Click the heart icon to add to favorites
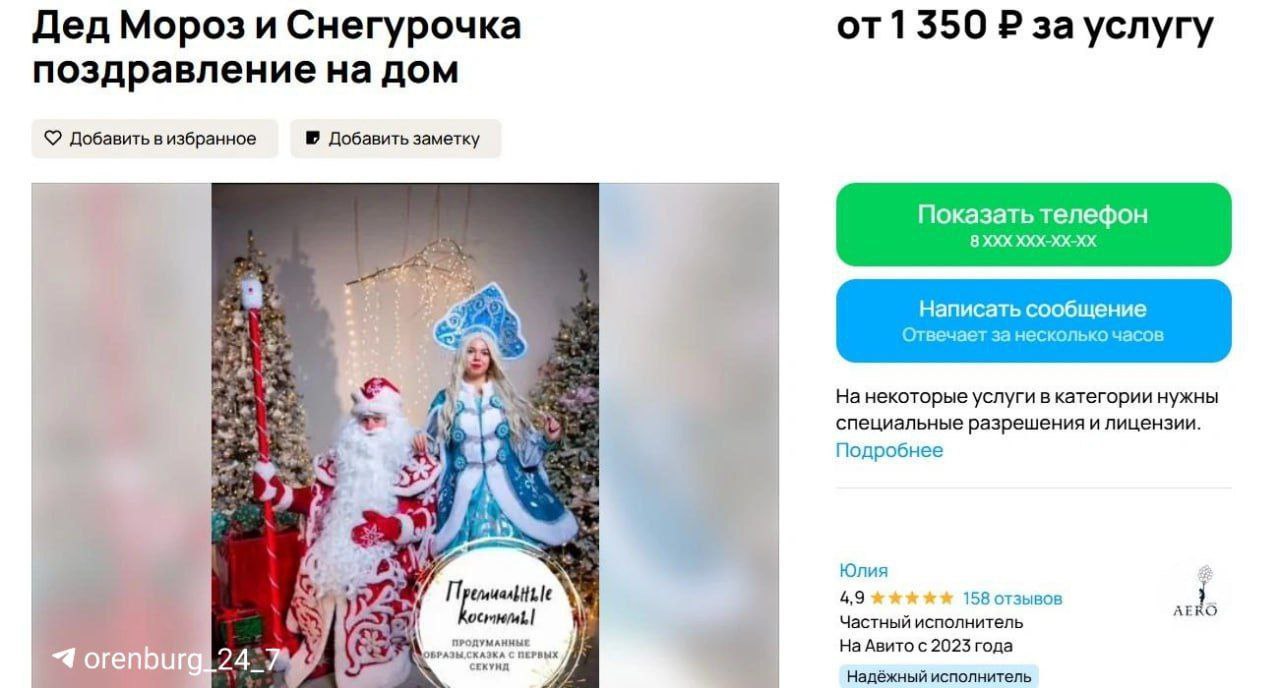 coord(53,138)
